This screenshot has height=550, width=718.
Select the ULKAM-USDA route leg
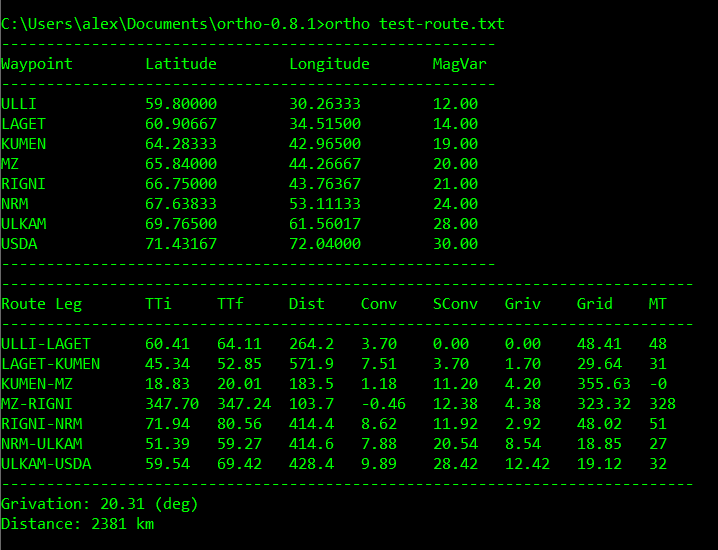(x=46, y=464)
